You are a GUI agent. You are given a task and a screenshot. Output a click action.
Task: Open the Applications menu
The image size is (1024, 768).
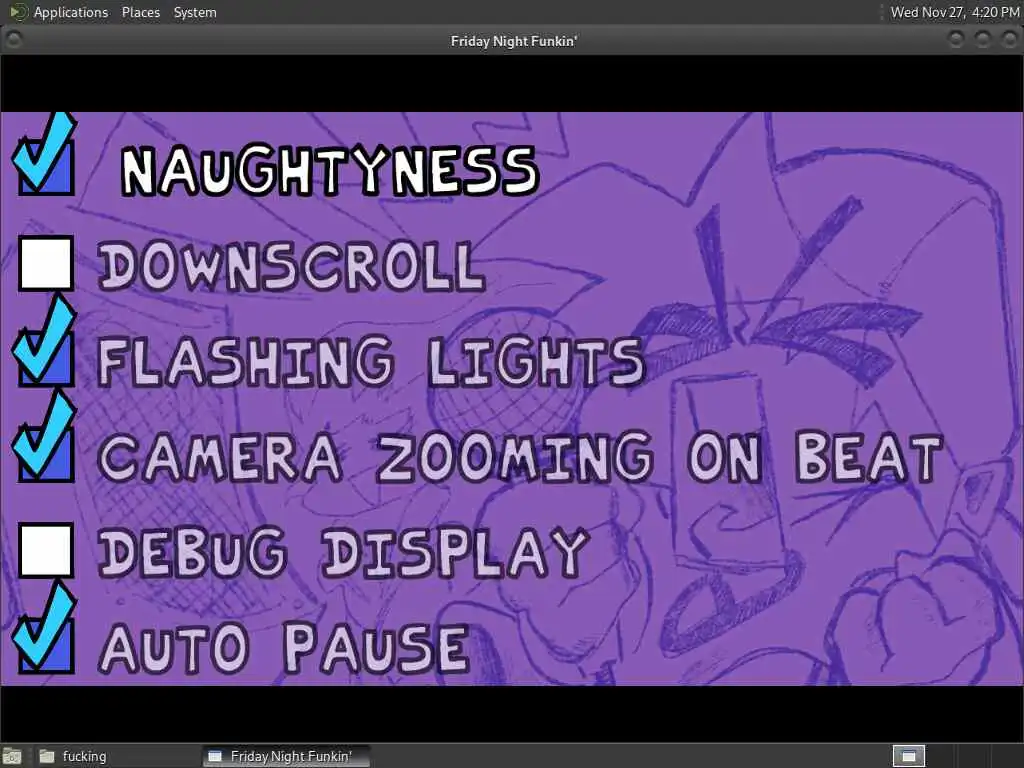click(x=71, y=12)
